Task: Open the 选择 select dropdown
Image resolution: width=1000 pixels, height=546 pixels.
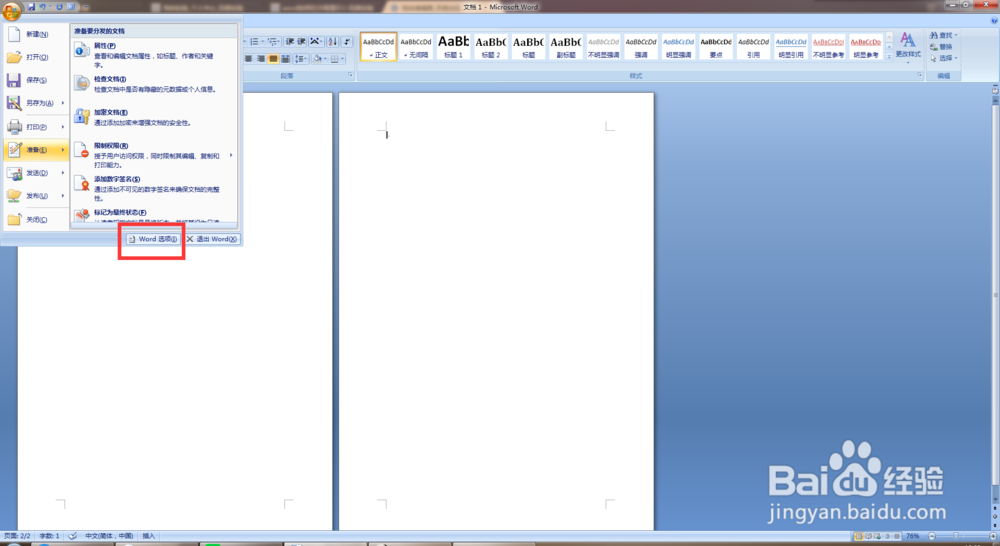Action: click(944, 58)
